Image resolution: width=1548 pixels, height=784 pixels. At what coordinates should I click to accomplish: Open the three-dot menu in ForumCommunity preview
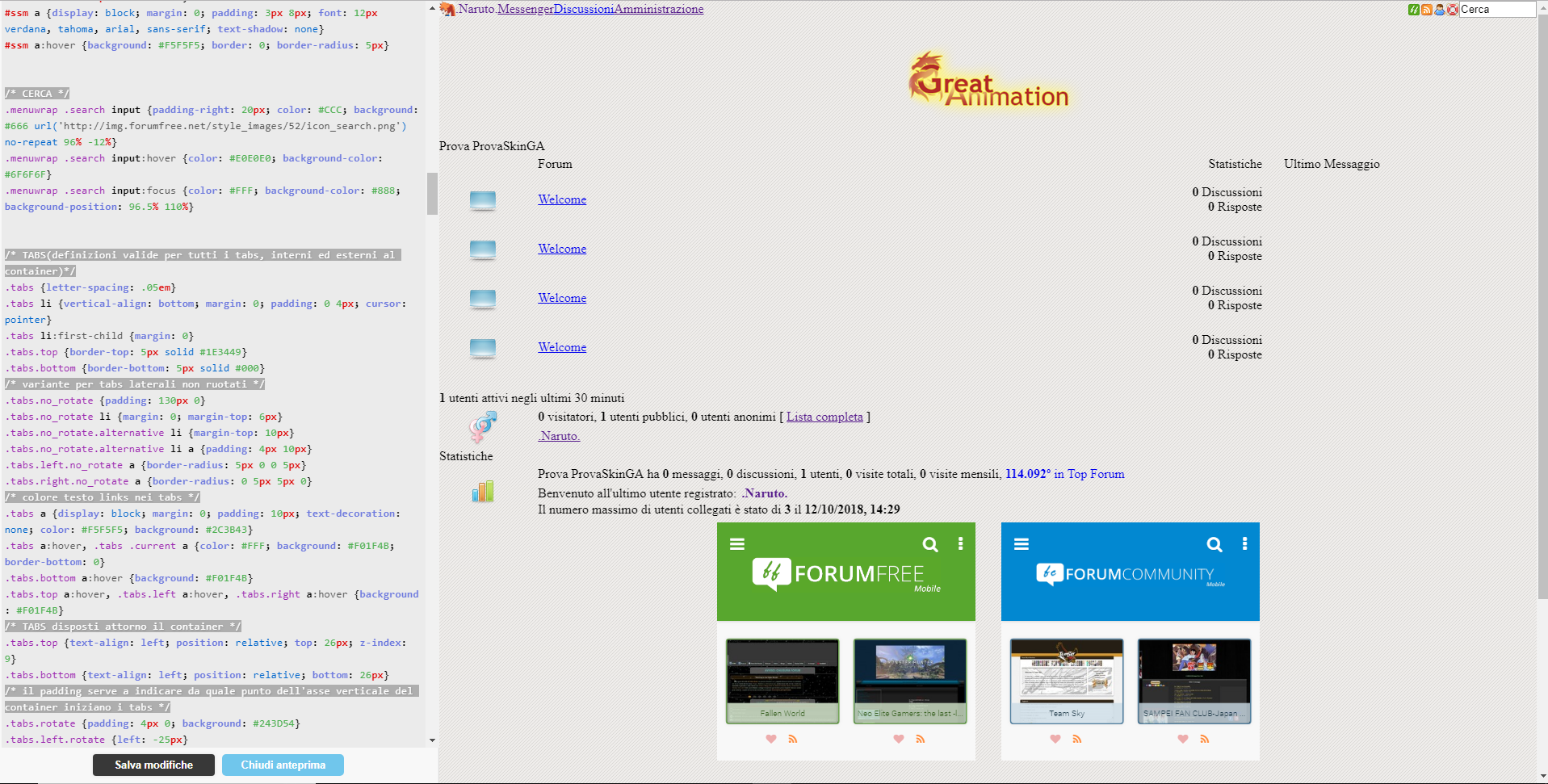1244,544
